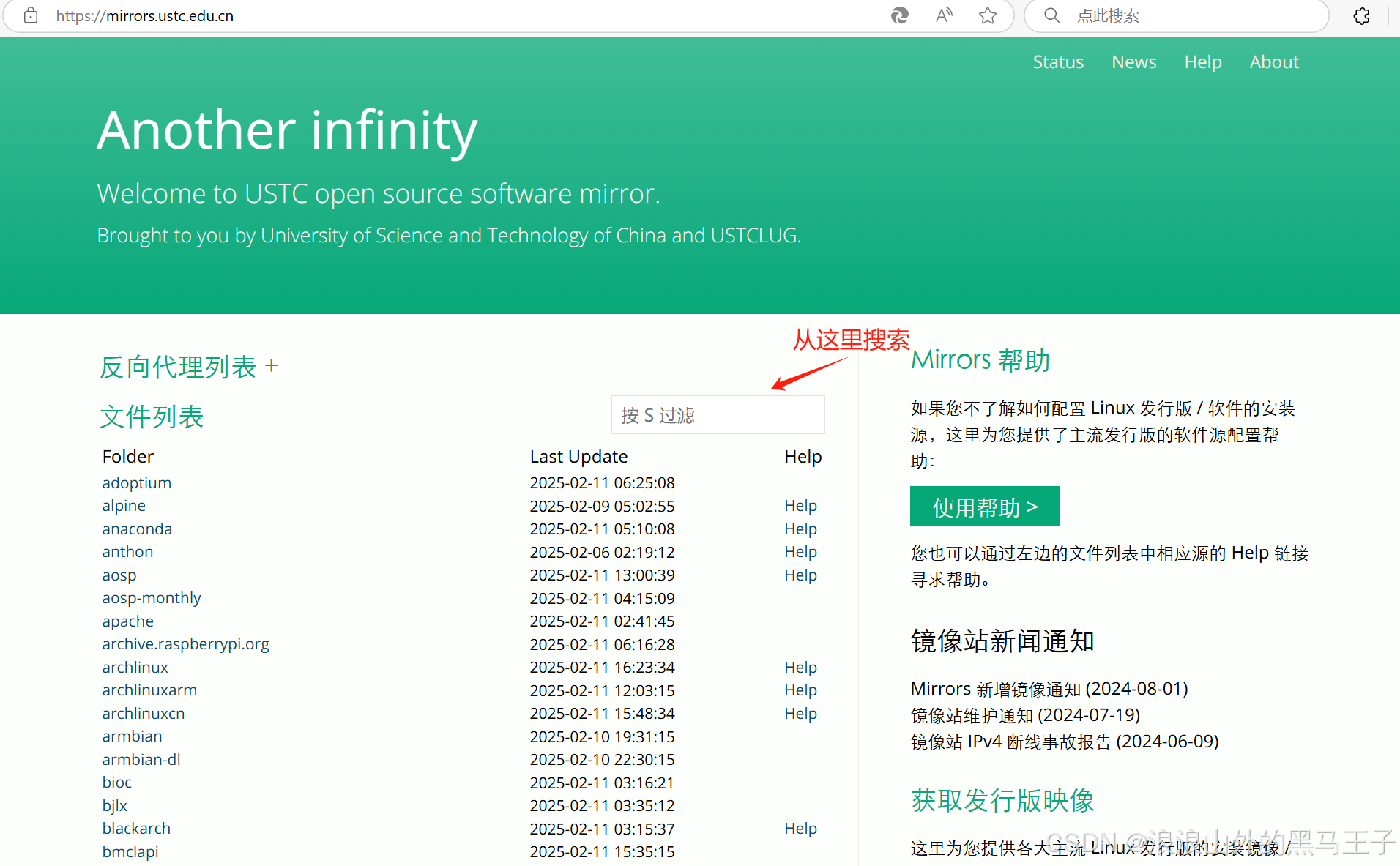Viewport: 1400px width, 866px height.
Task: Click timestamp 2025-02-11 06:25:08
Action: coord(602,483)
